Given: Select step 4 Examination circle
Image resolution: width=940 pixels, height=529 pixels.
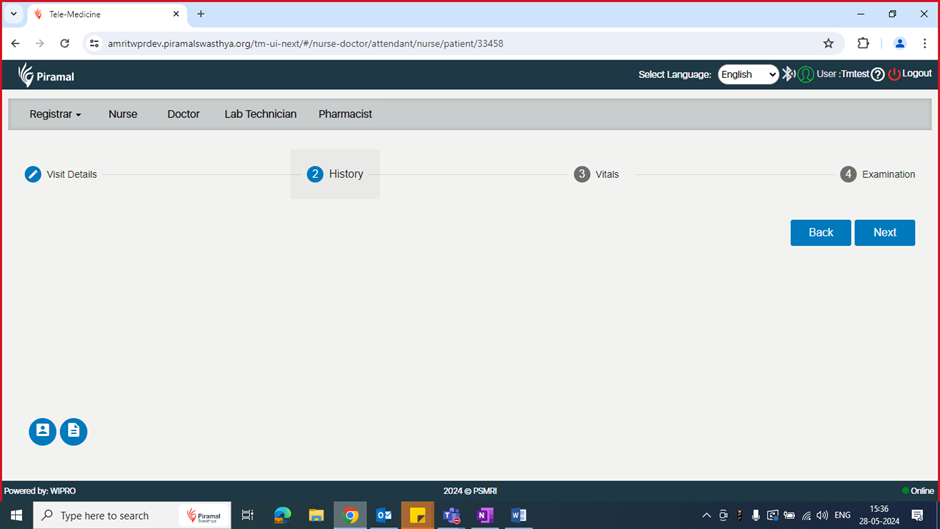Looking at the screenshot, I should coord(848,174).
